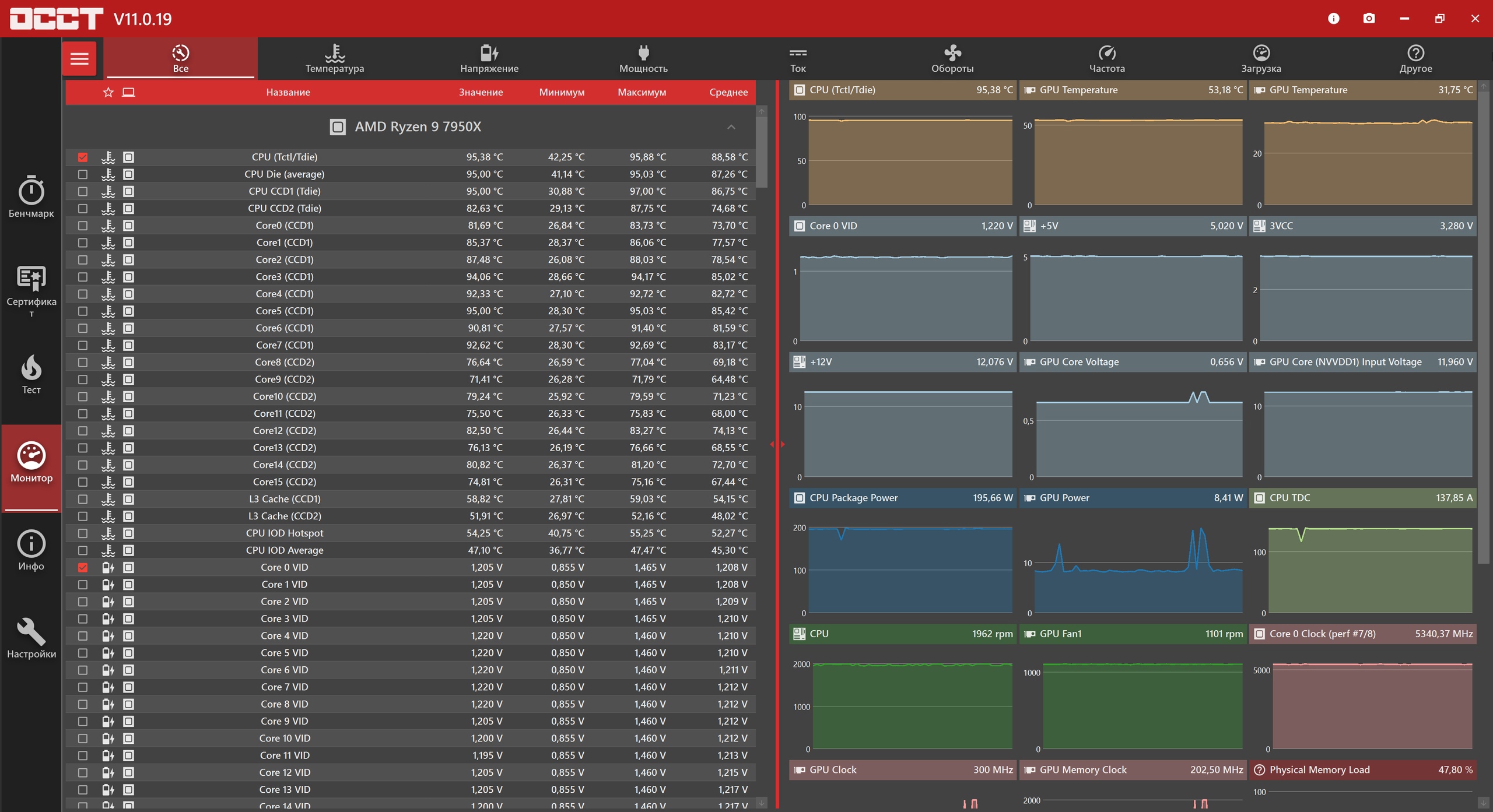
Task: Click the graphs panel vertical scrollbar
Action: coord(1483,326)
